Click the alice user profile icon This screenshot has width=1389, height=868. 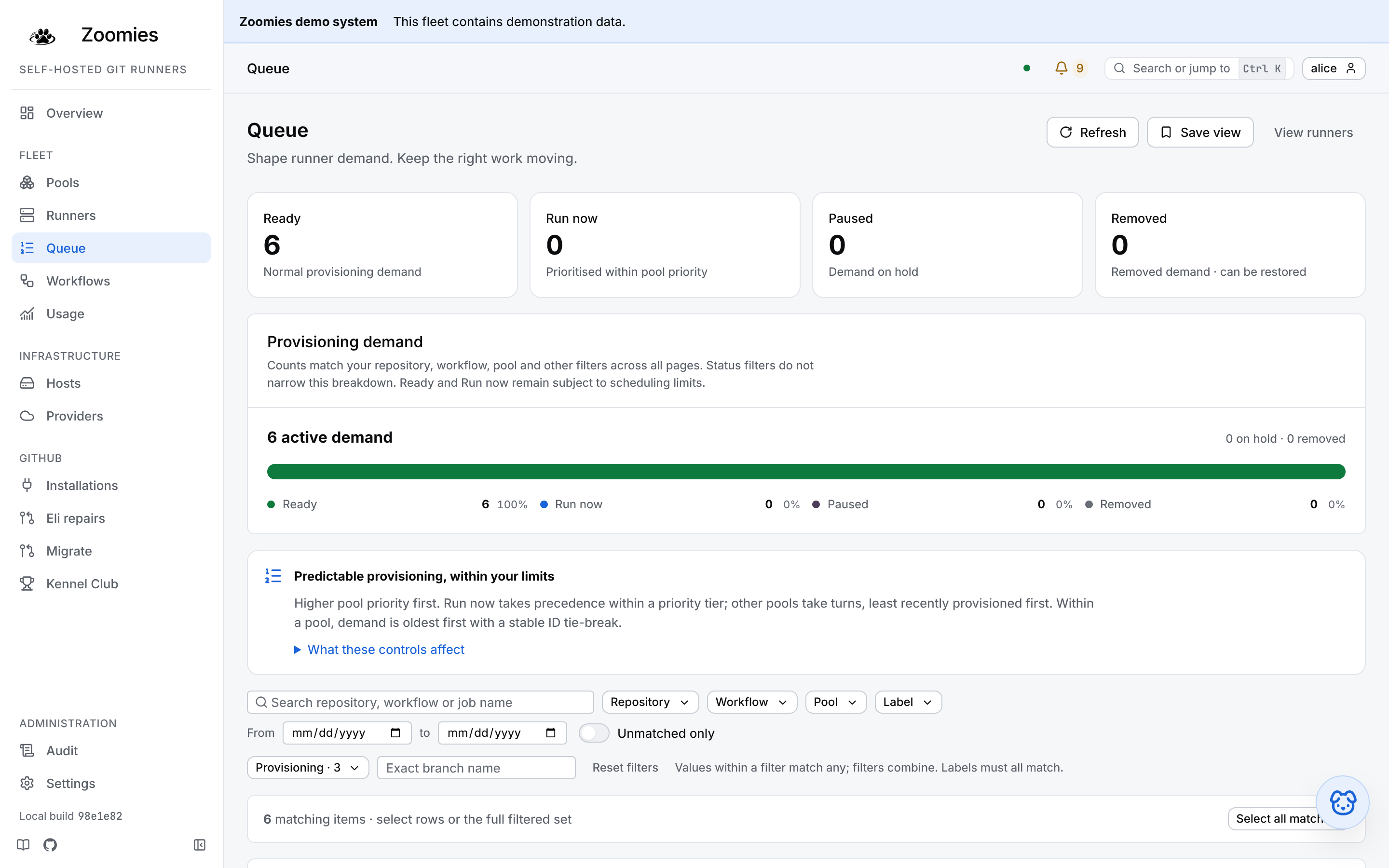[x=1351, y=68]
